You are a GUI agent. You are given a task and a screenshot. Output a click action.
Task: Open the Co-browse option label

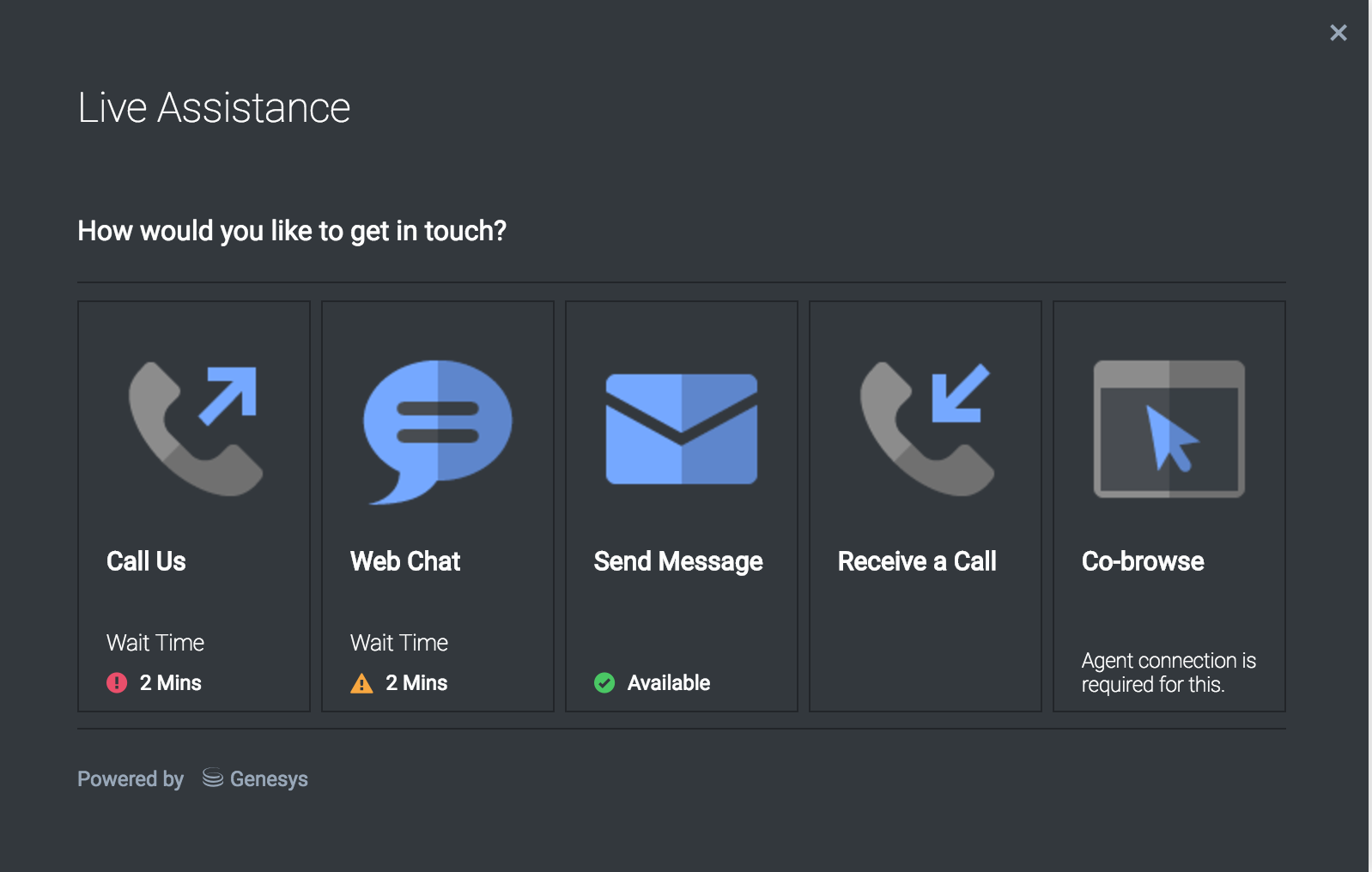pyautogui.click(x=1143, y=561)
